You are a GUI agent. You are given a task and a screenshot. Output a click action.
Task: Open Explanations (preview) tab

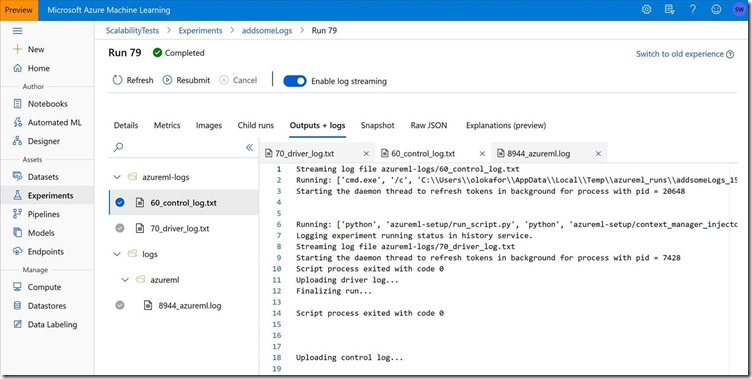tap(506, 125)
